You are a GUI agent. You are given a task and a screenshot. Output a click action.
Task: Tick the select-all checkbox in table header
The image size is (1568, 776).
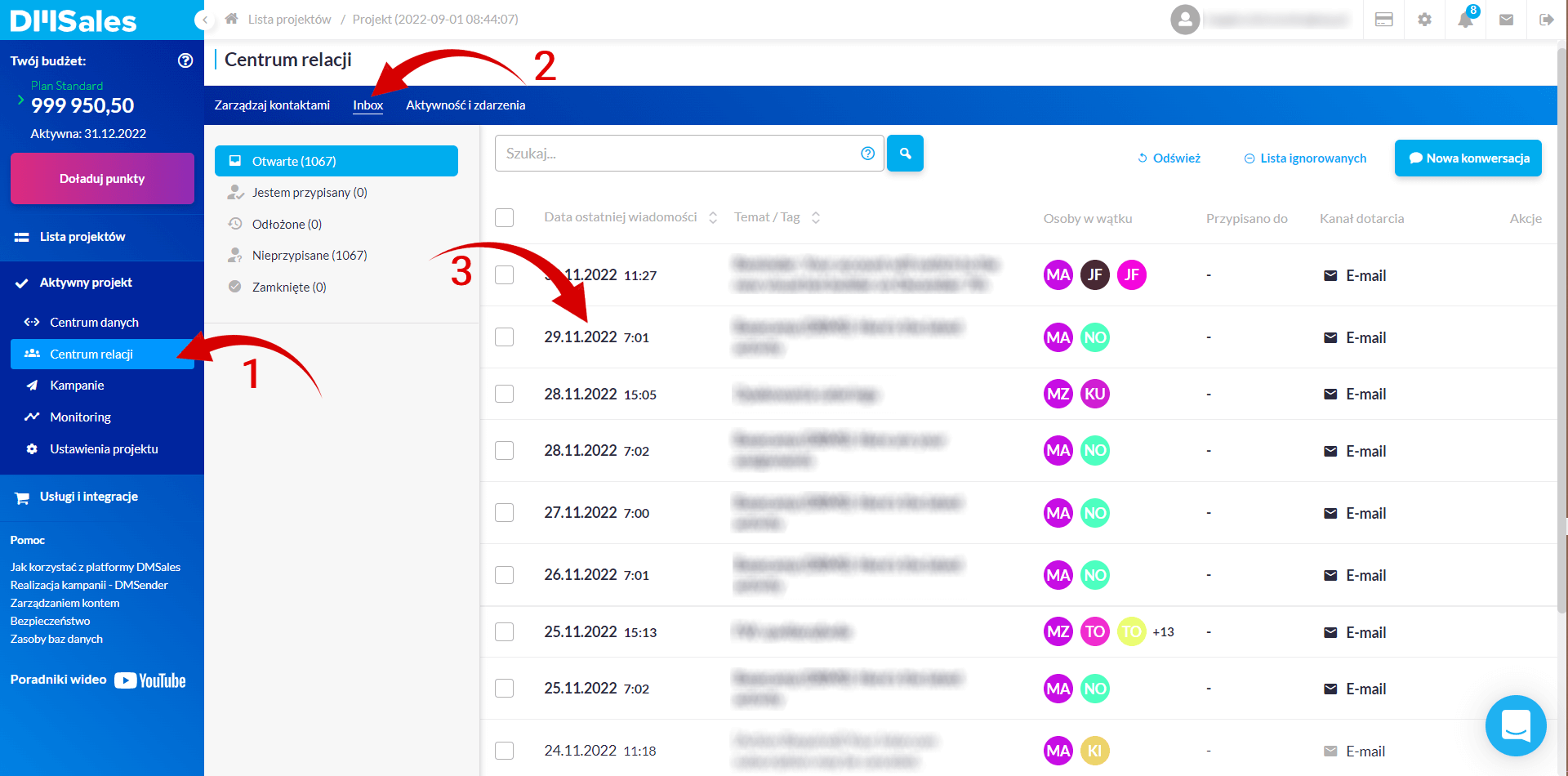pyautogui.click(x=505, y=217)
